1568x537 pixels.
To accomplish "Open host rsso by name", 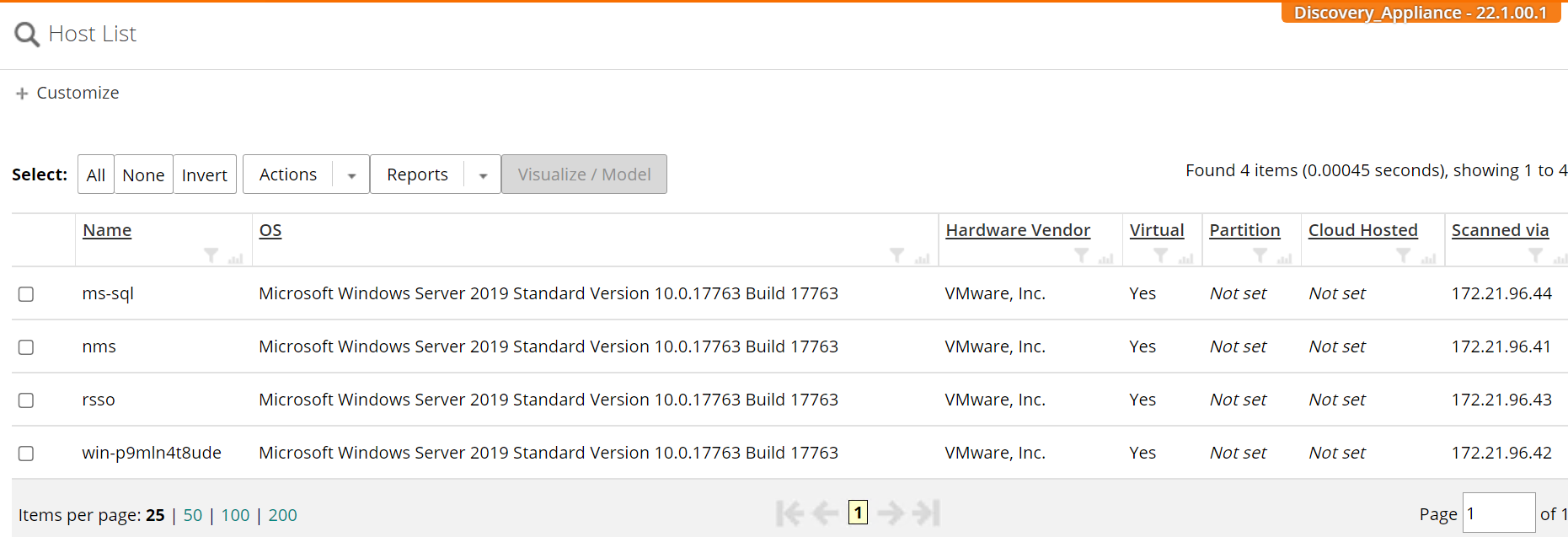I will click(x=98, y=400).
